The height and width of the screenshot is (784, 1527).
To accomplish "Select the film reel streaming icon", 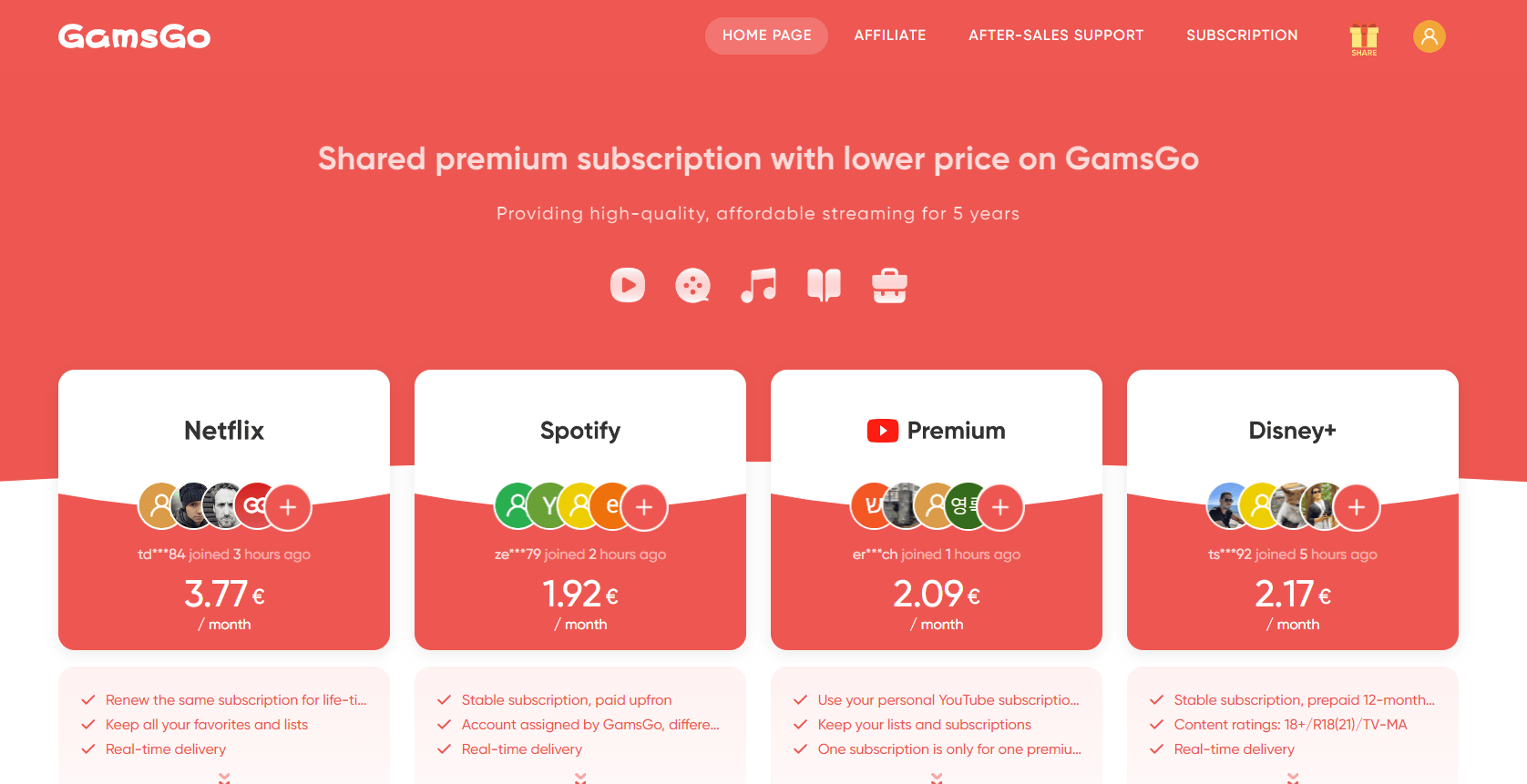I will (x=692, y=284).
